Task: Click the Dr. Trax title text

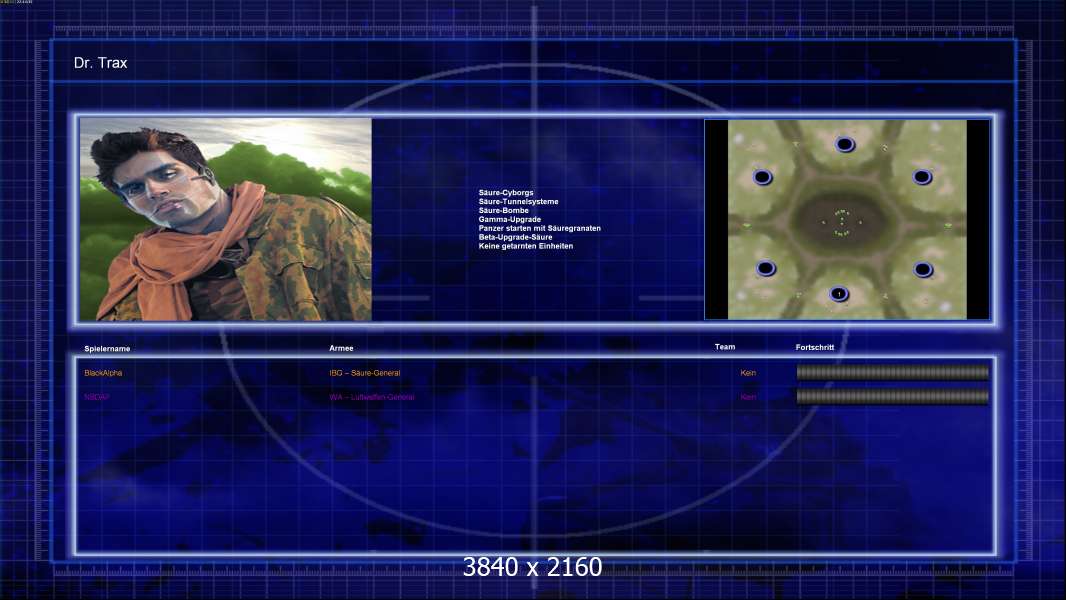Action: (101, 63)
